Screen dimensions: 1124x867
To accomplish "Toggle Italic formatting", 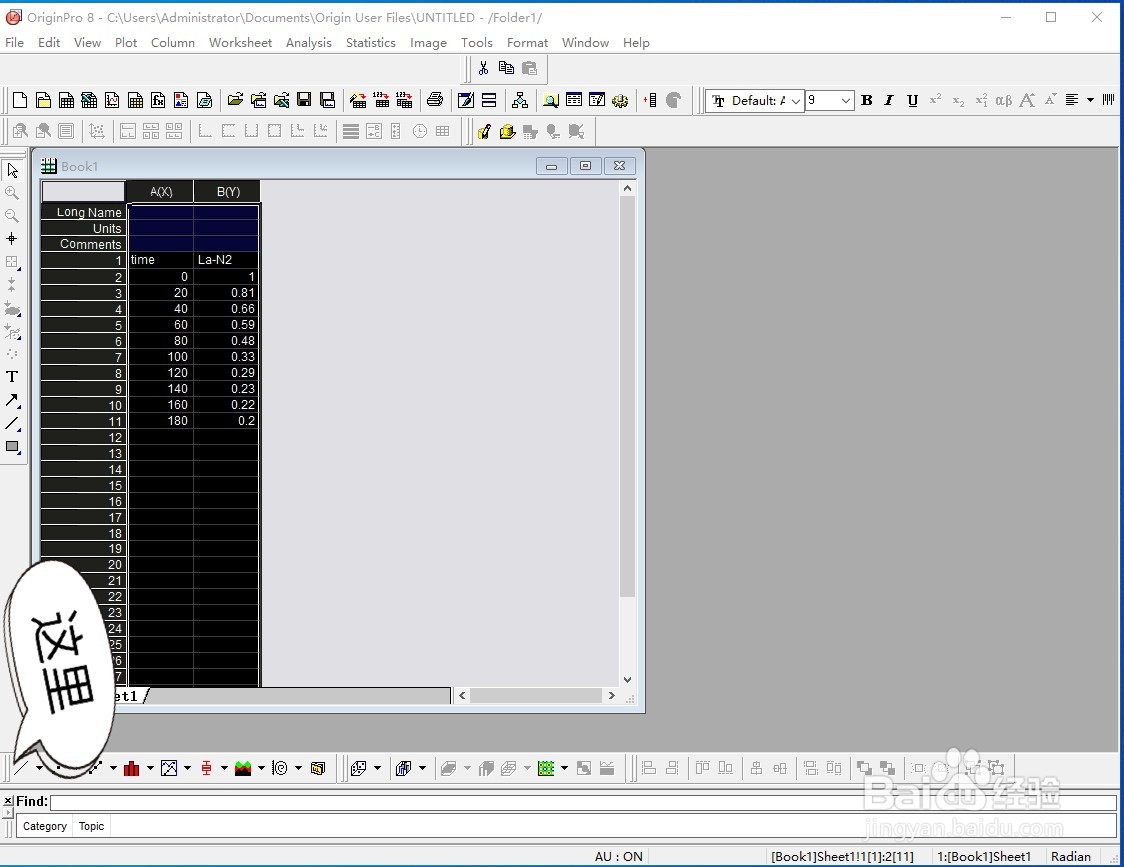I will coord(889,100).
